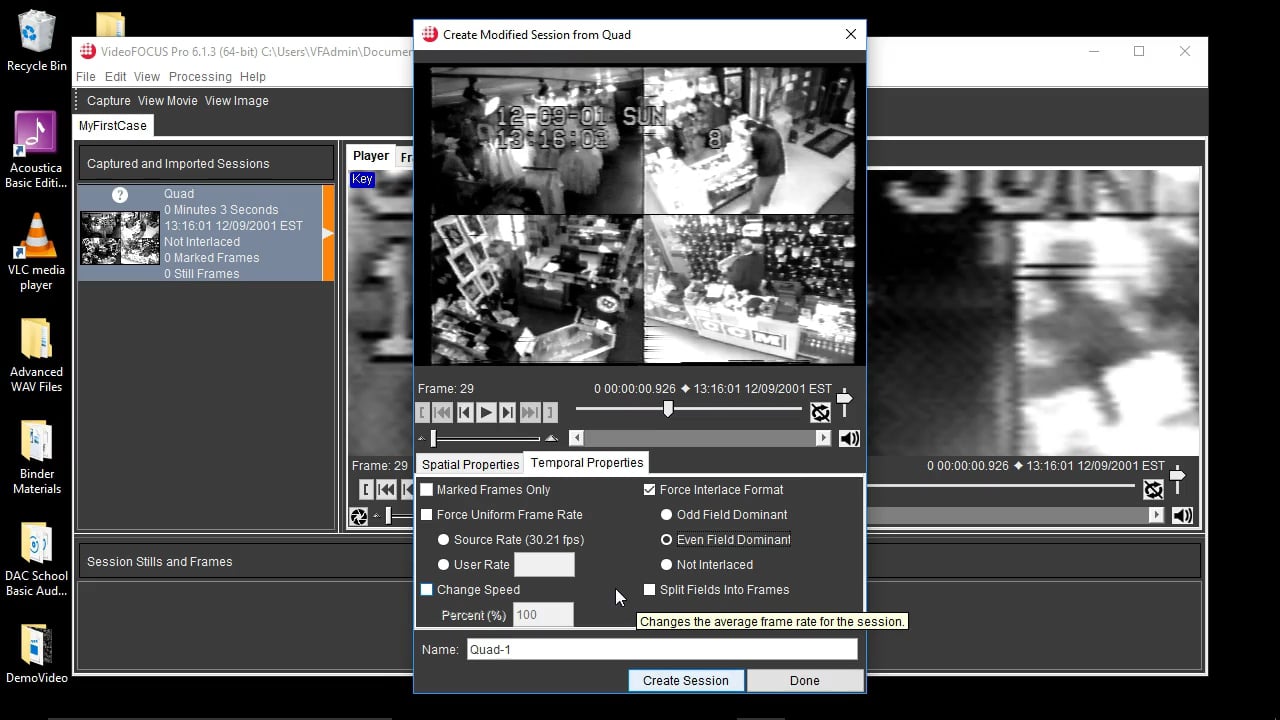Open VLC media player desktop shortcut
This screenshot has height=720, width=1280.
tap(36, 251)
